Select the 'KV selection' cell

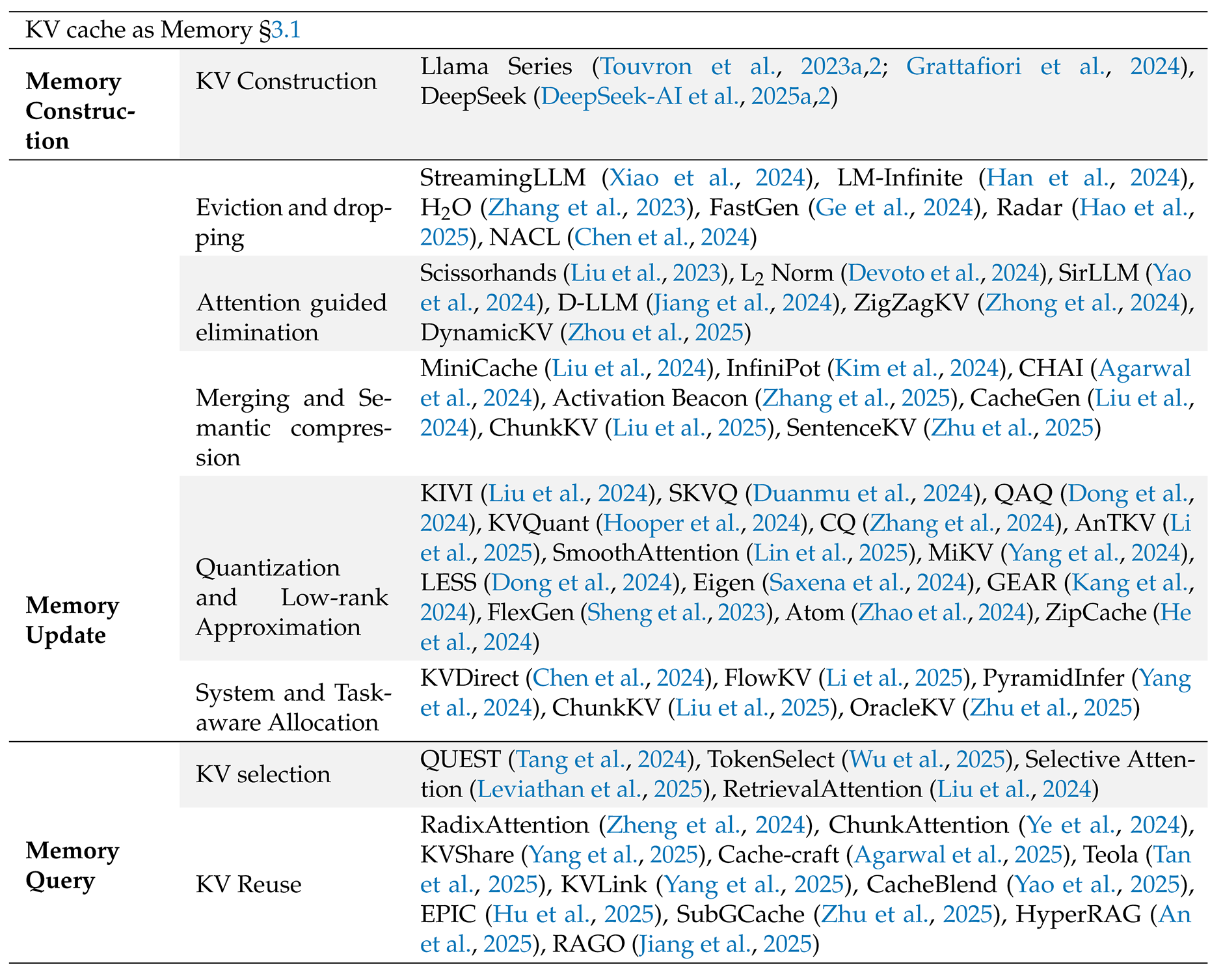coord(263,774)
